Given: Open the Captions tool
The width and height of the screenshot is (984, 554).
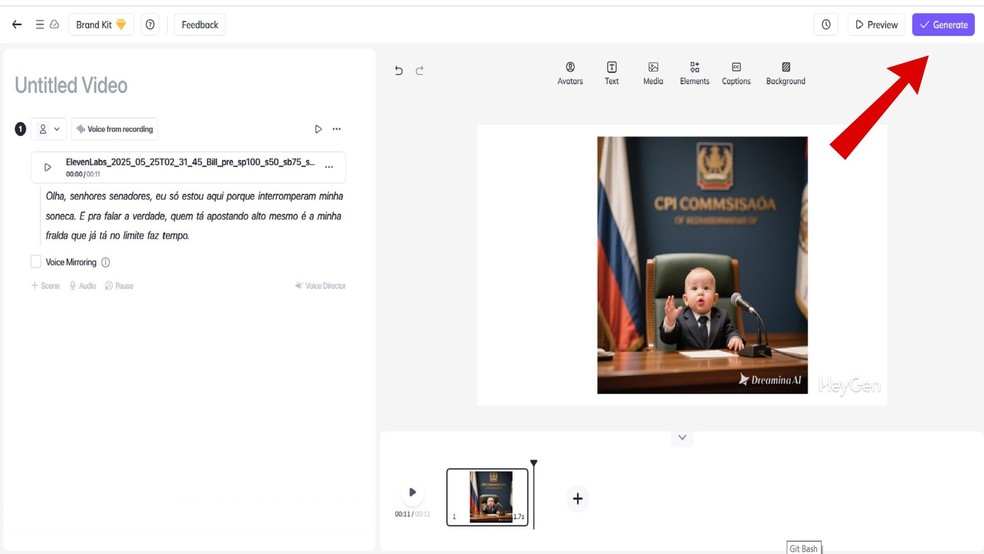Looking at the screenshot, I should (x=736, y=73).
